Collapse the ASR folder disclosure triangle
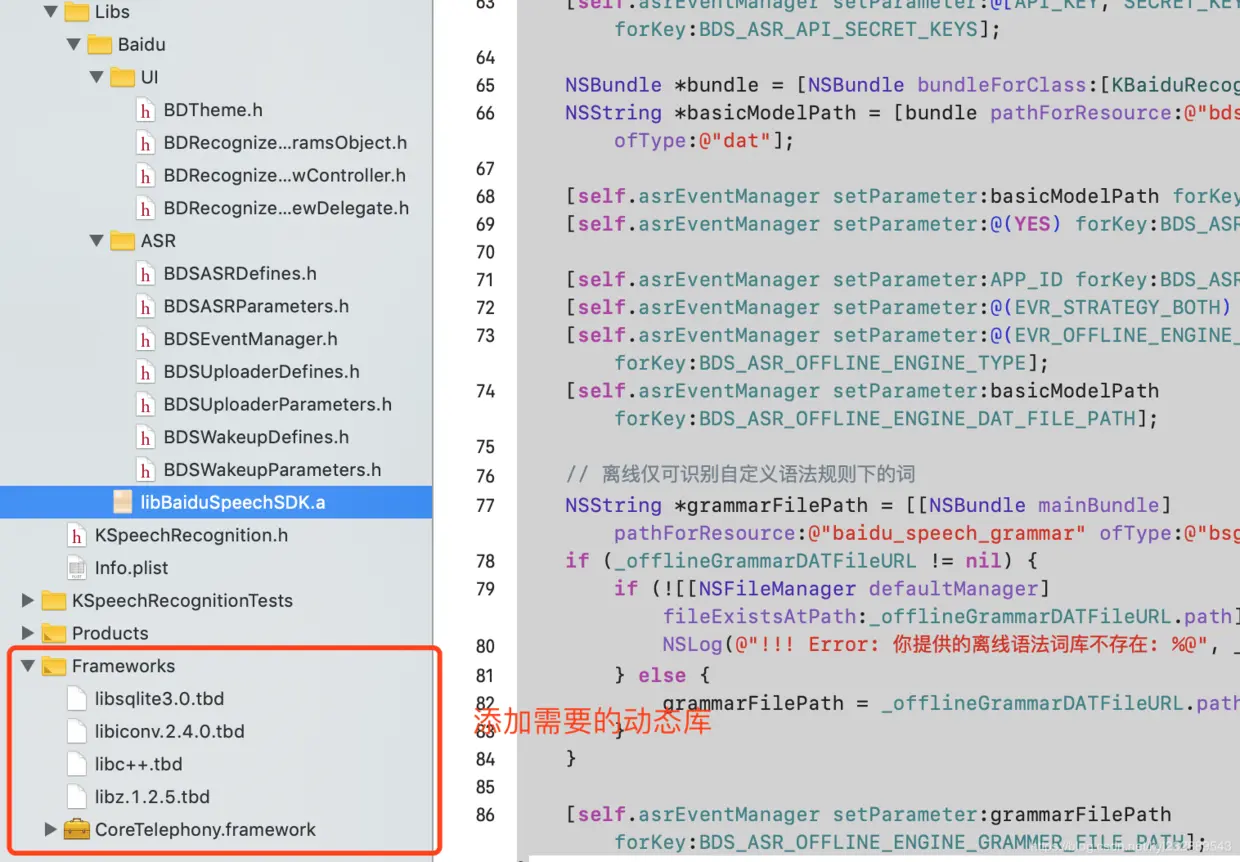This screenshot has height=862, width=1240. coord(97,241)
